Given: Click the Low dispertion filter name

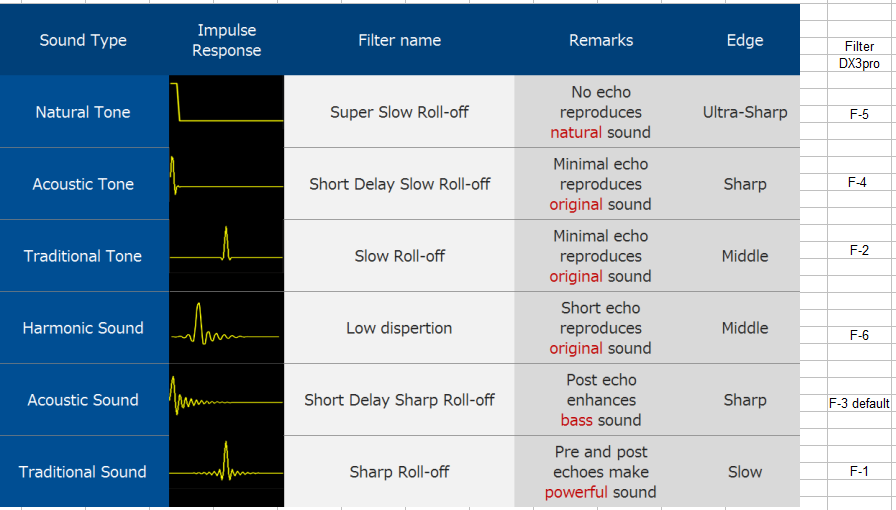Looking at the screenshot, I should click(x=399, y=328).
